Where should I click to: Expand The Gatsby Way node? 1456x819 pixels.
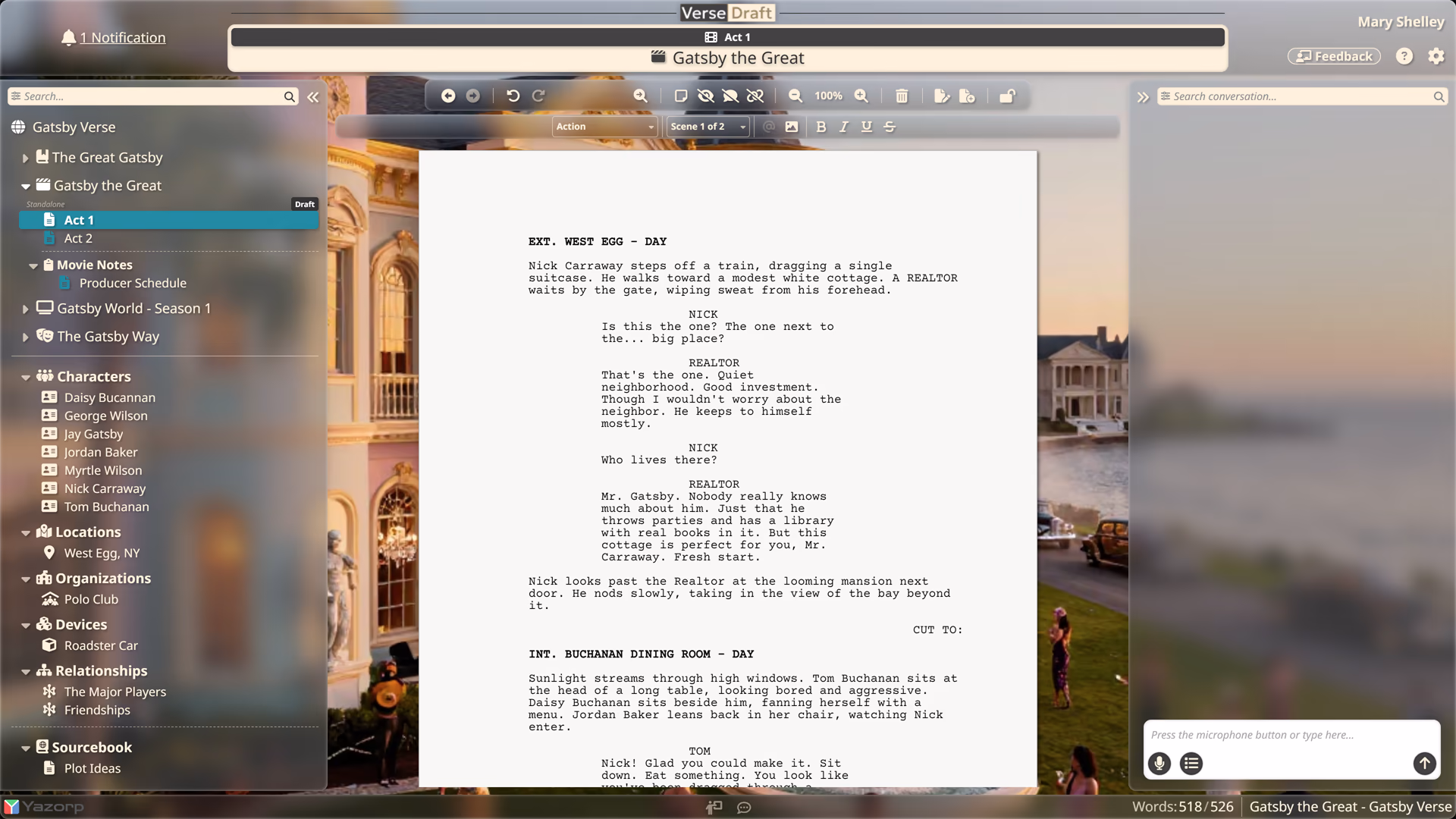(25, 337)
